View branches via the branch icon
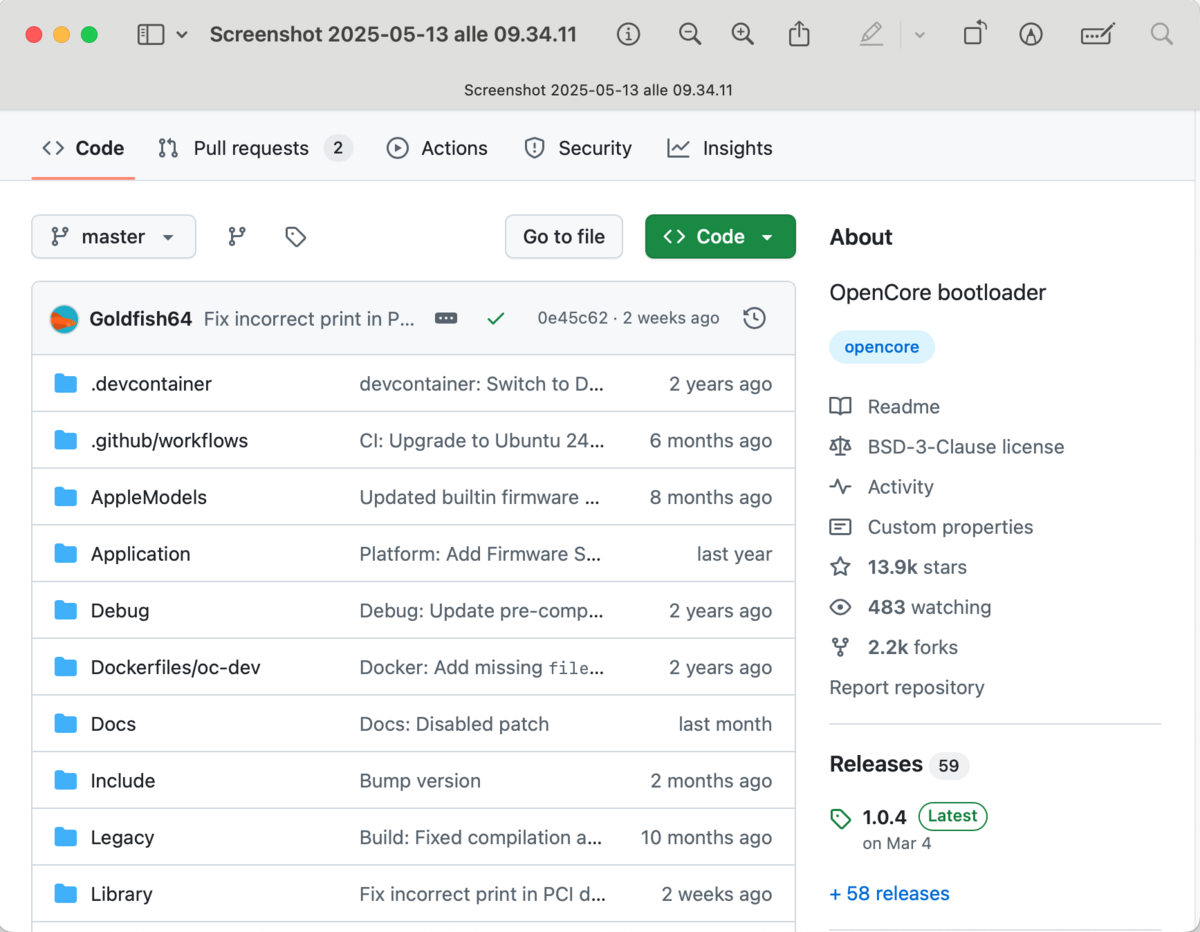 pos(237,237)
